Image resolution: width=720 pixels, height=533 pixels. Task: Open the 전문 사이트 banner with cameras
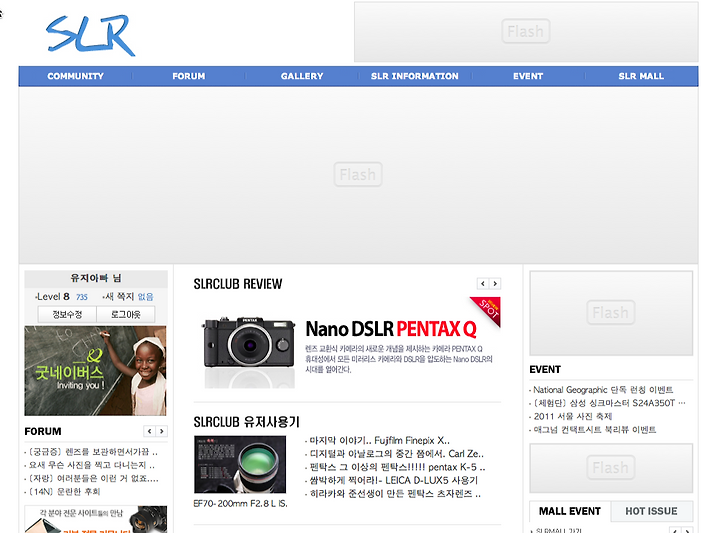pos(96,519)
